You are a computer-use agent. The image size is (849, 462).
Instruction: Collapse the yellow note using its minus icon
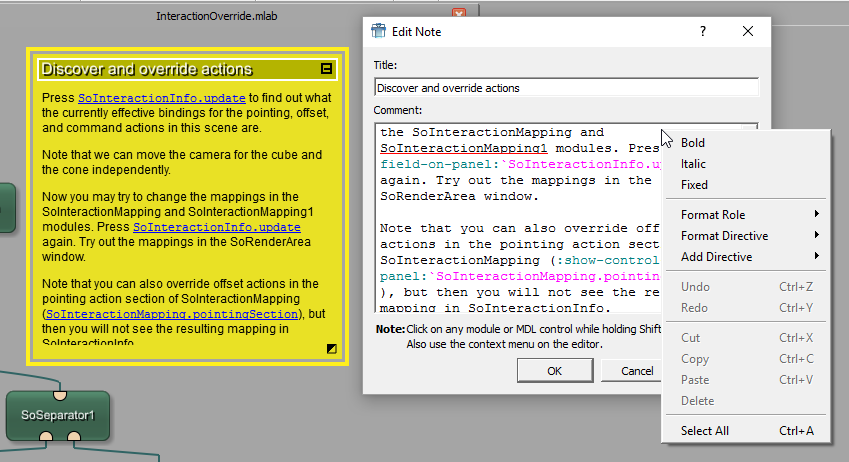coord(326,69)
